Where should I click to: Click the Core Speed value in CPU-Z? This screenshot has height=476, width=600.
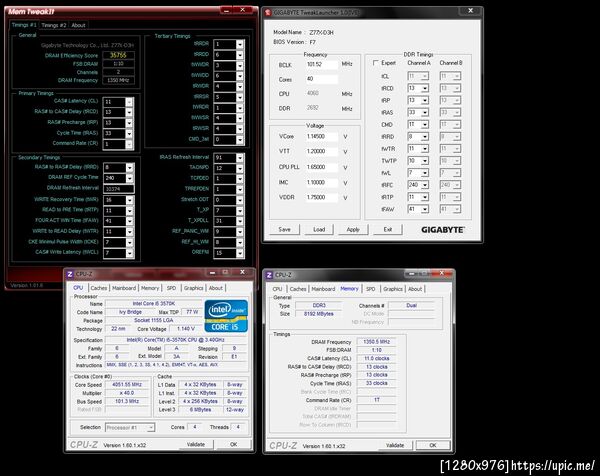[127, 385]
